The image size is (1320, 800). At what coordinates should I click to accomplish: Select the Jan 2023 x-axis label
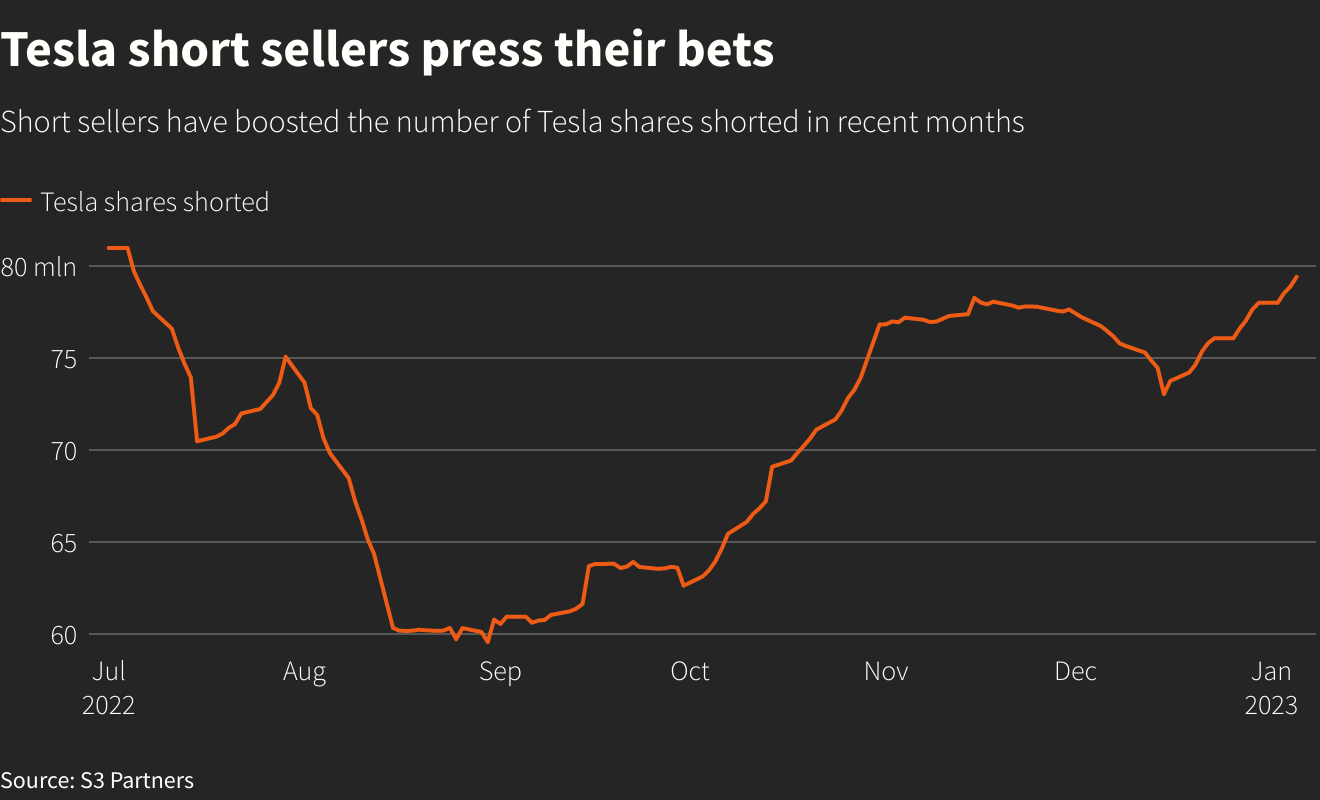point(1271,688)
